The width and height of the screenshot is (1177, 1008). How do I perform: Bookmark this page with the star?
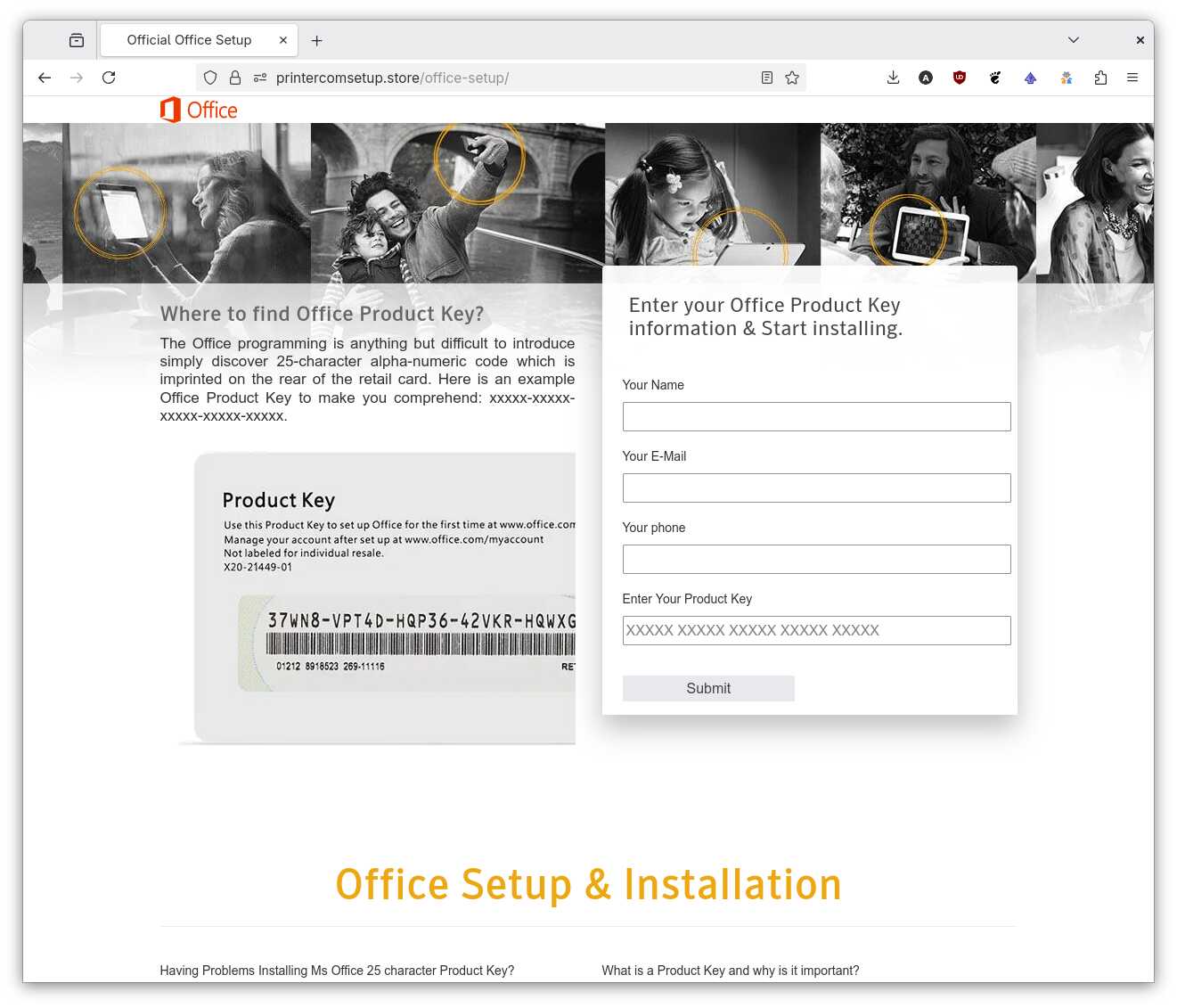click(x=792, y=78)
